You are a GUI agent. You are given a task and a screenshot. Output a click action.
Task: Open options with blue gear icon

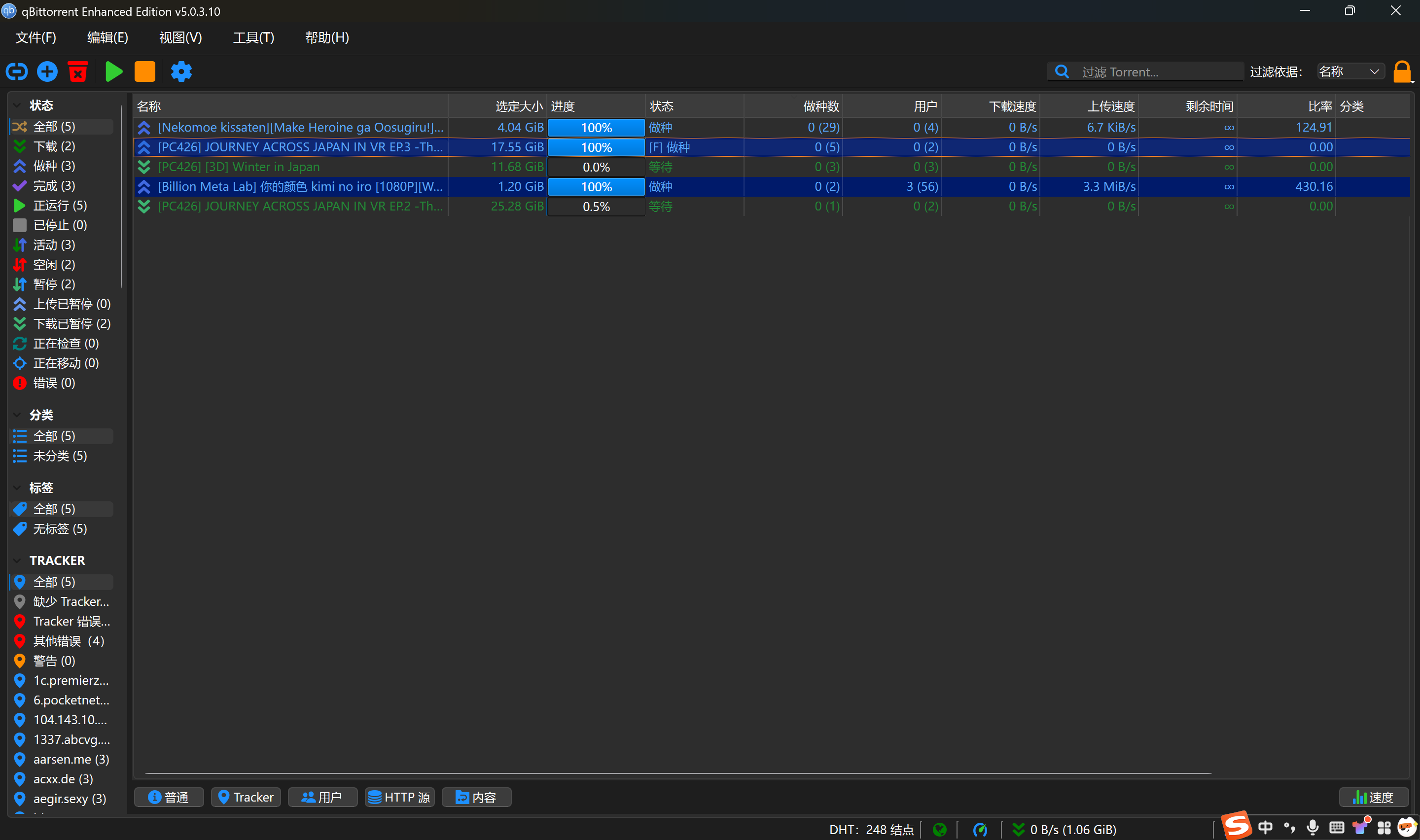[x=181, y=72]
